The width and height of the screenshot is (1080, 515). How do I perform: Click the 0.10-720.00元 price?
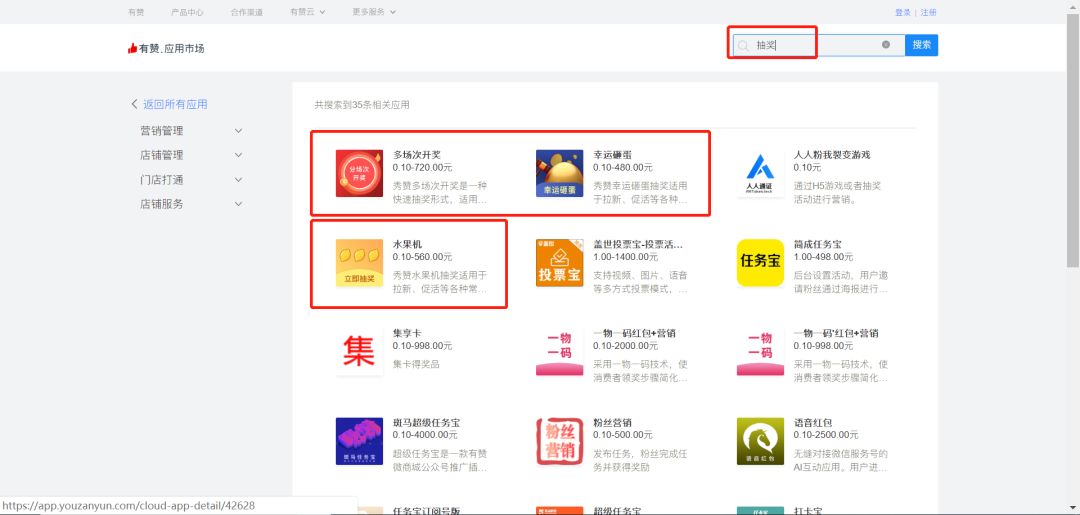(x=423, y=167)
